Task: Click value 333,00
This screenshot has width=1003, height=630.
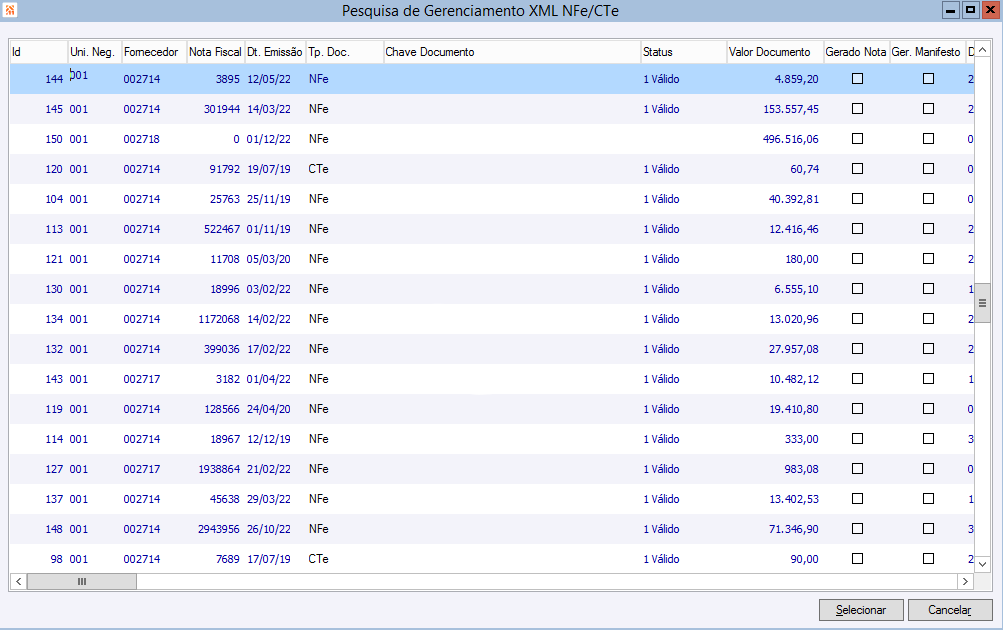Action: 802,439
